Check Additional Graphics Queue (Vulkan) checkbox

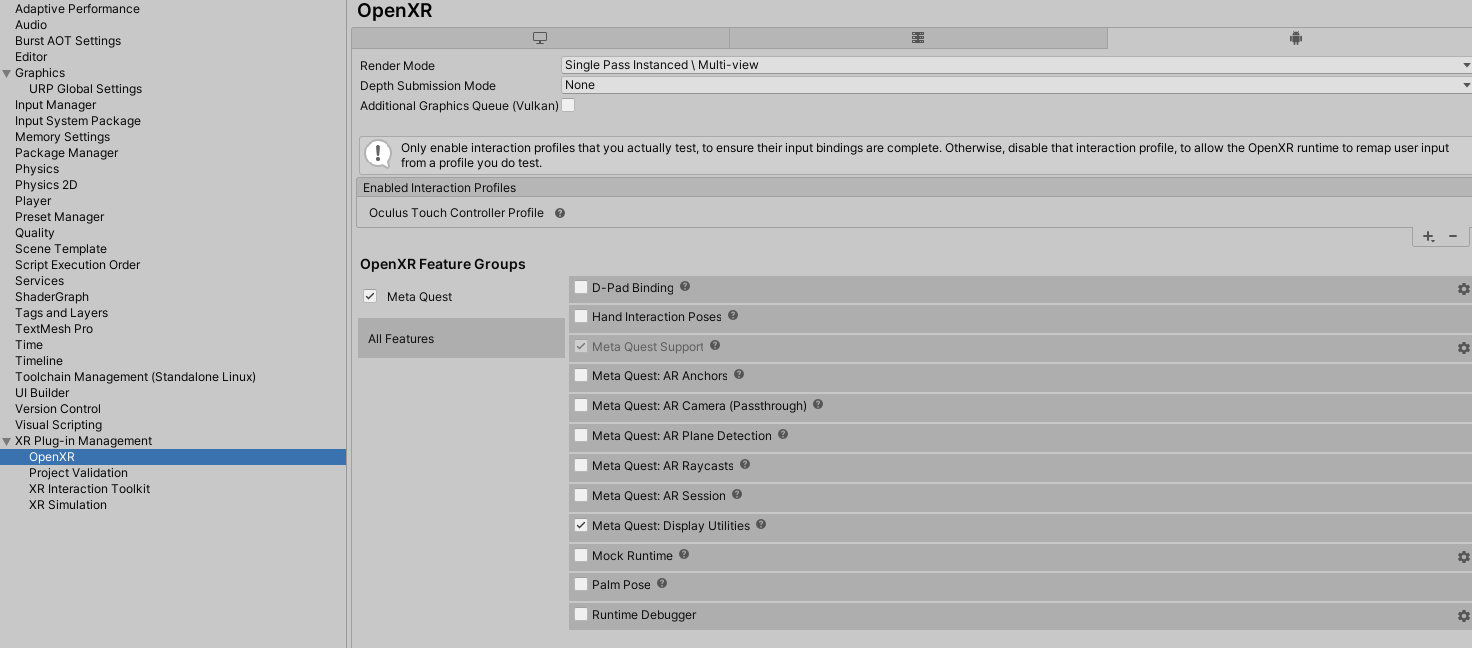(x=568, y=105)
